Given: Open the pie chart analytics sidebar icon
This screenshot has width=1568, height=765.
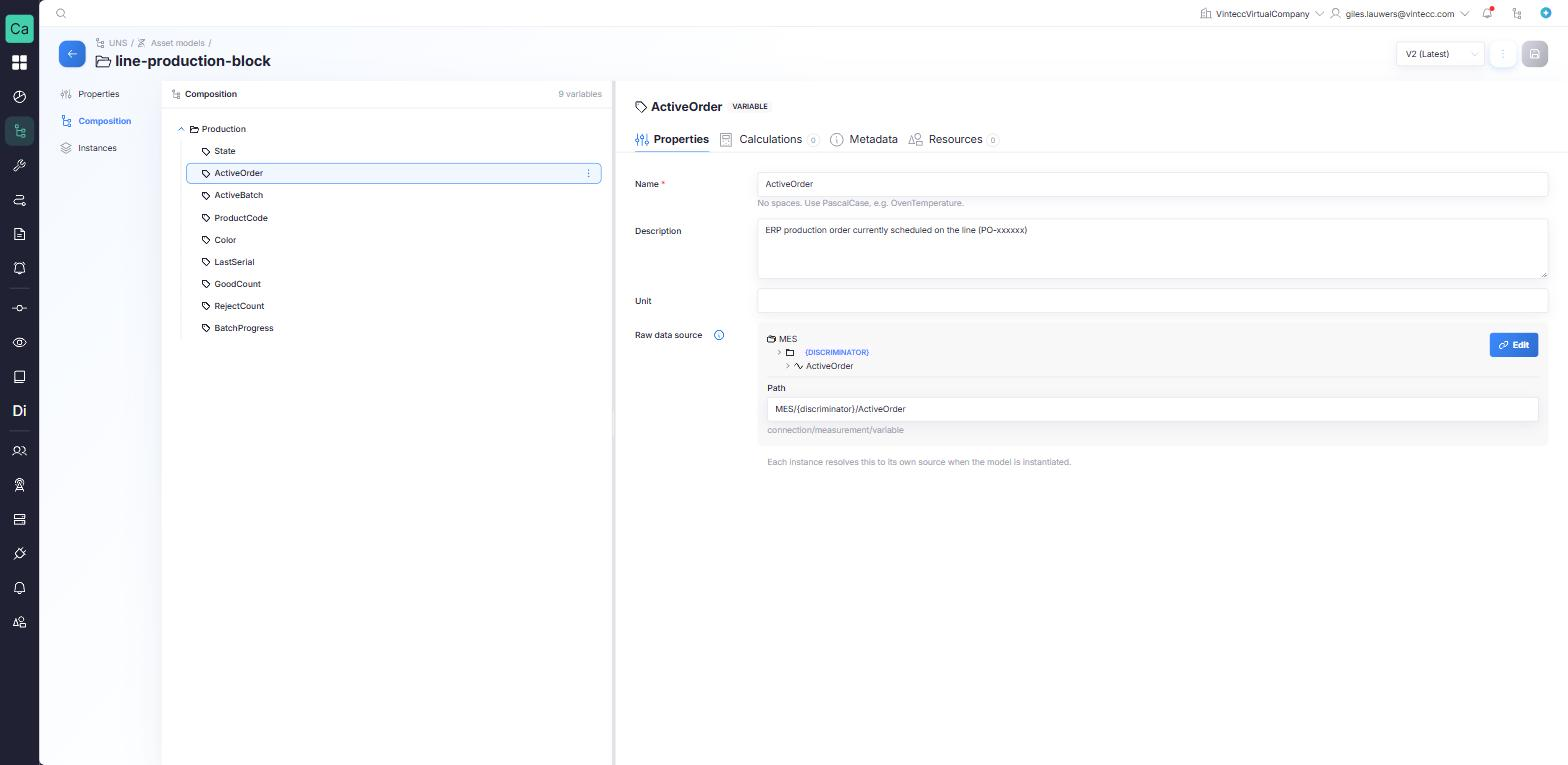Looking at the screenshot, I should (19, 97).
